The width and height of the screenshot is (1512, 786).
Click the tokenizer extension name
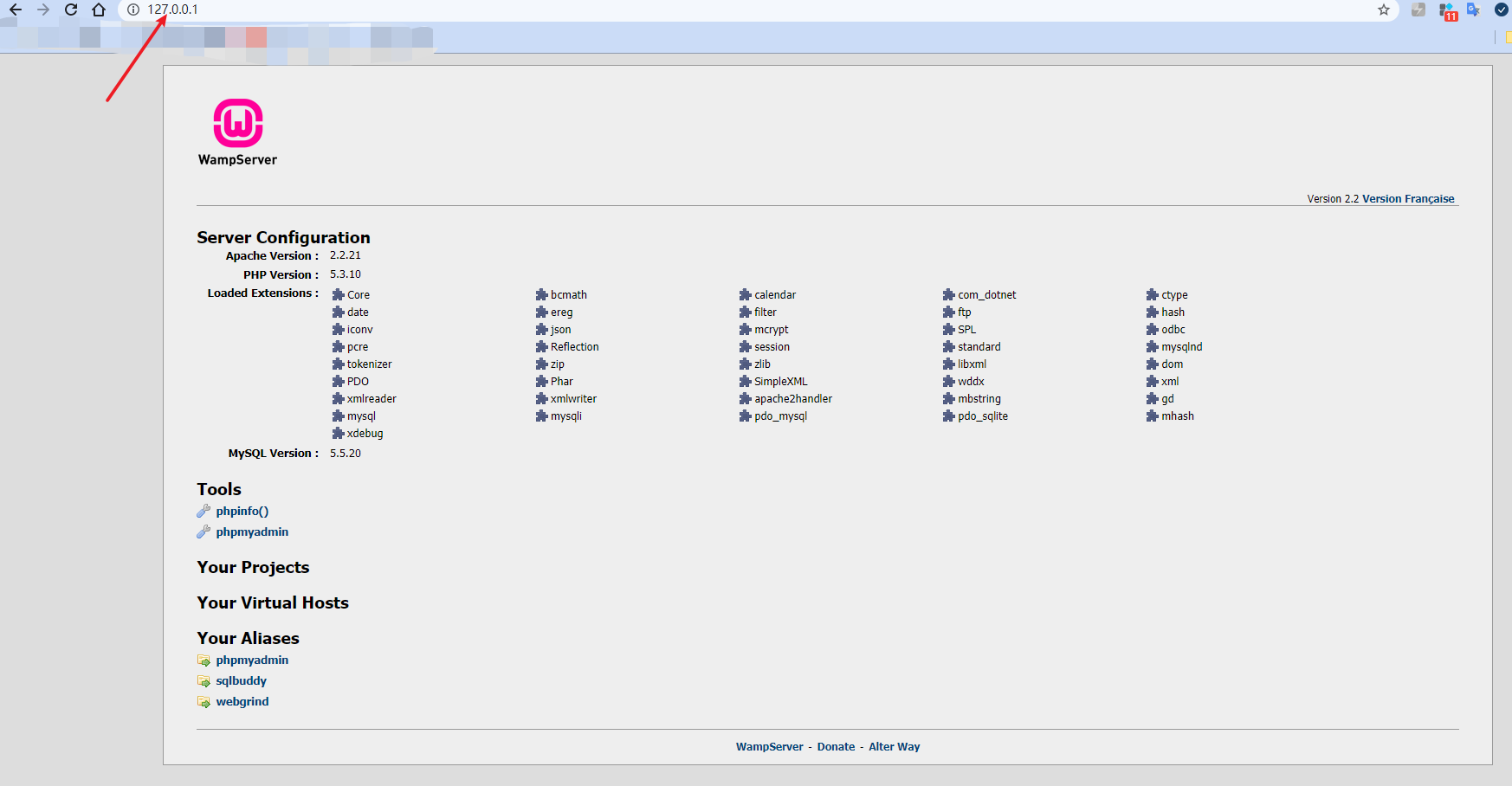click(370, 364)
